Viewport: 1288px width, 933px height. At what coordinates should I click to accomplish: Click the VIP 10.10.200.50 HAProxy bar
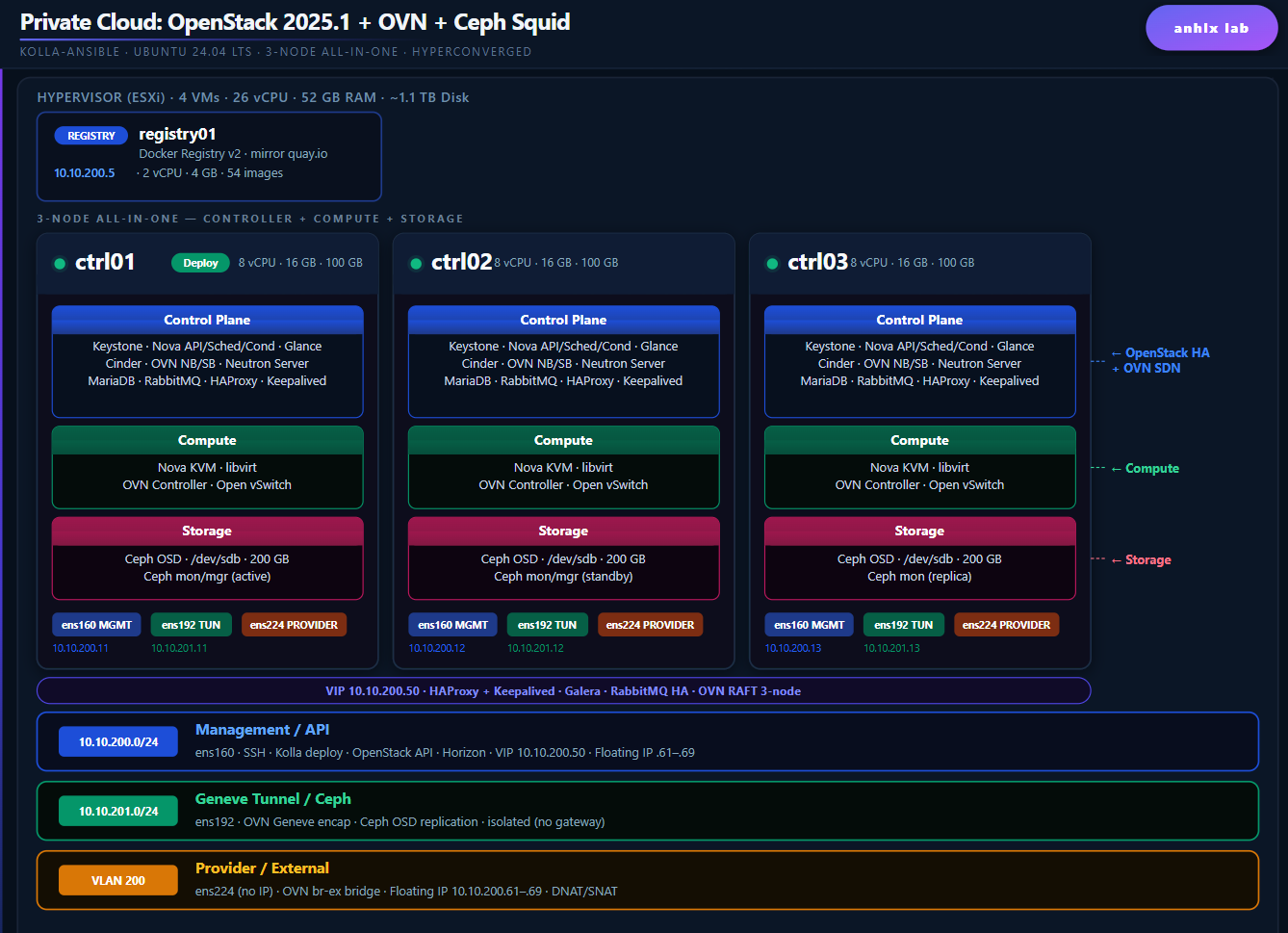[x=563, y=691]
